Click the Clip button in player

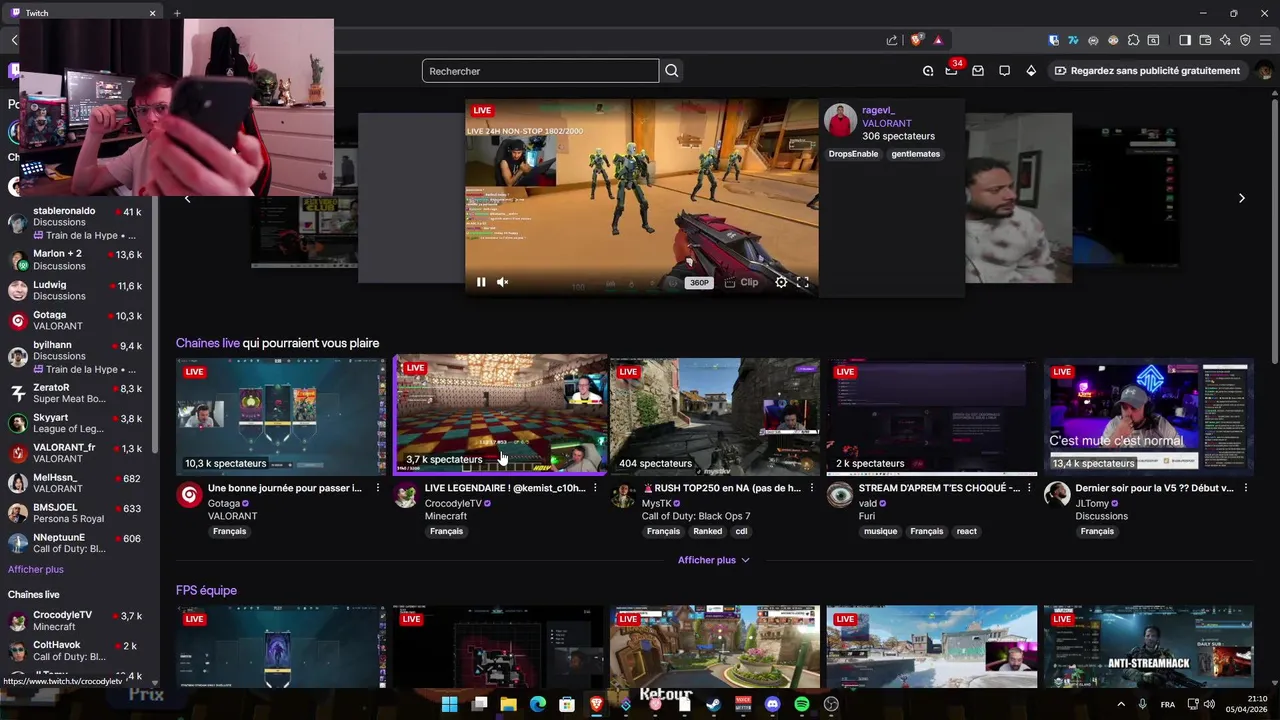coord(741,282)
